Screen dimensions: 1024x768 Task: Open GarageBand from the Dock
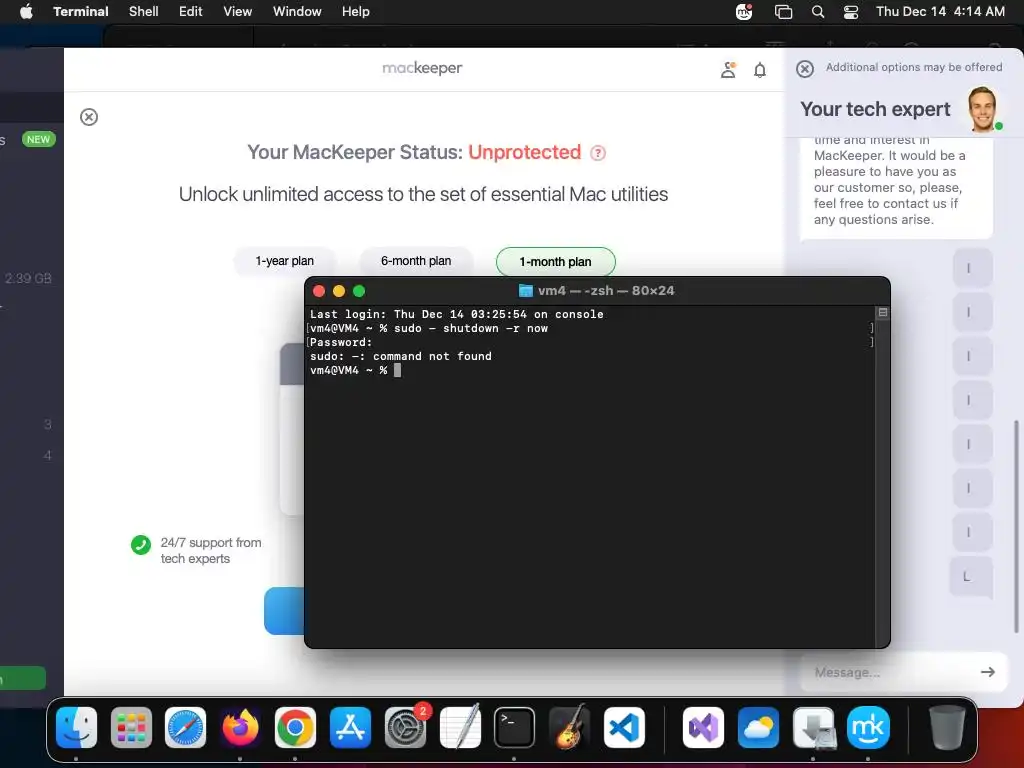coord(569,727)
